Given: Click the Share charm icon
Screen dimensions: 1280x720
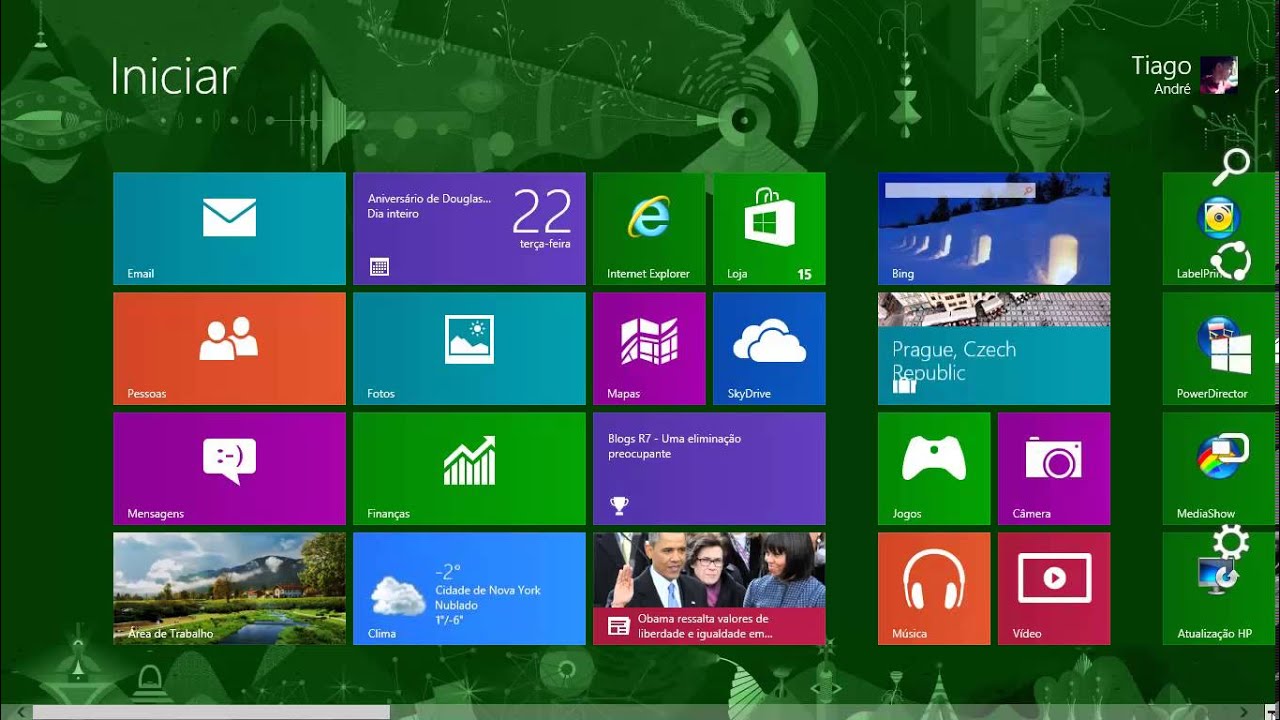Looking at the screenshot, I should [x=1231, y=261].
